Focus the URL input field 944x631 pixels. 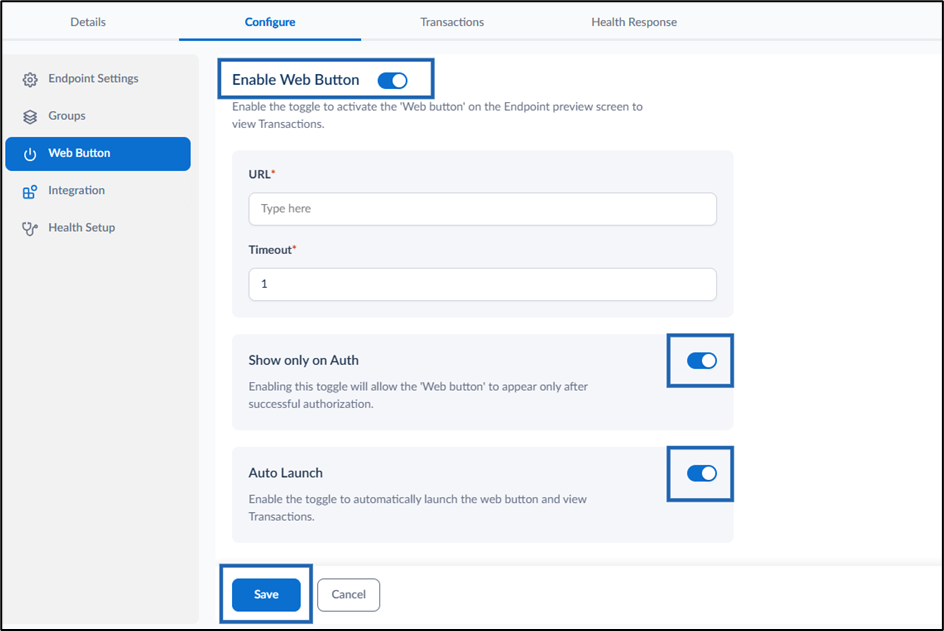tap(482, 209)
